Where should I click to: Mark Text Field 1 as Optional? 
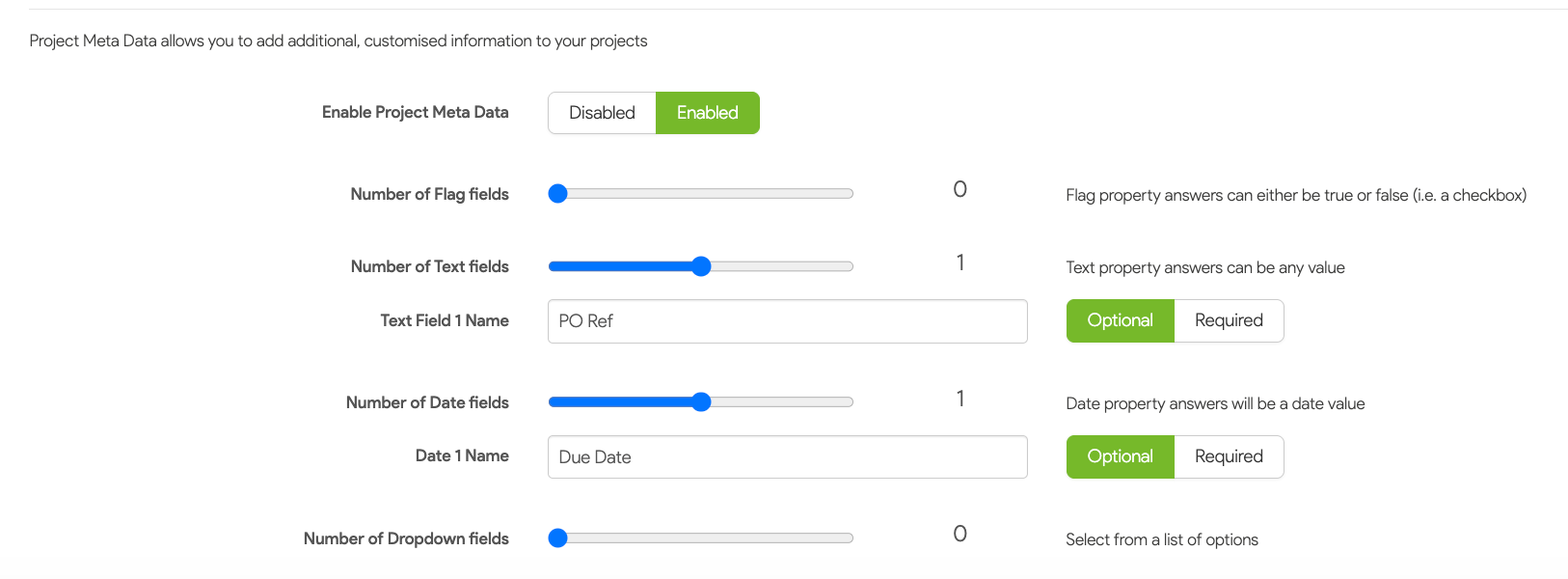[x=1120, y=320]
